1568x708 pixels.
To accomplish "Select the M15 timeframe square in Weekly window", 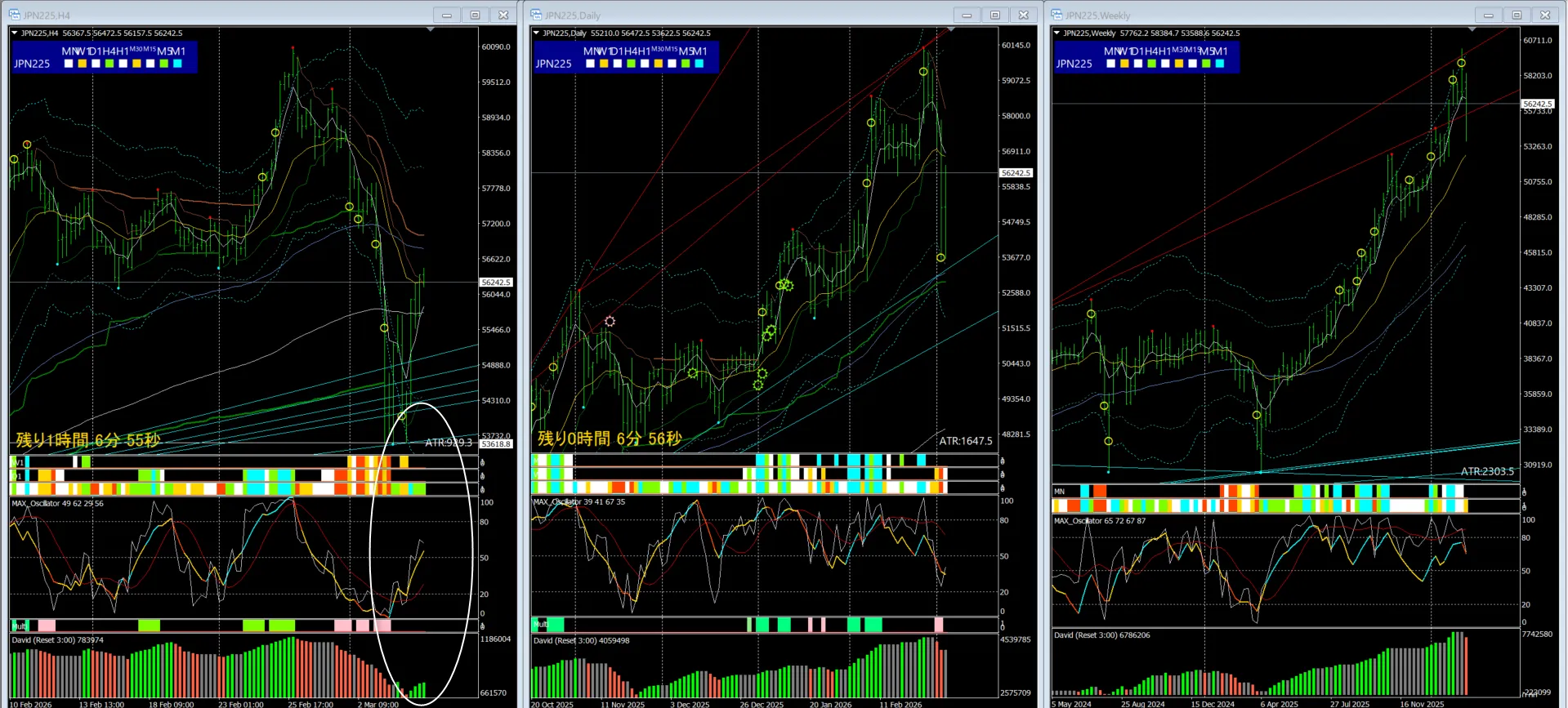I will (x=1192, y=64).
